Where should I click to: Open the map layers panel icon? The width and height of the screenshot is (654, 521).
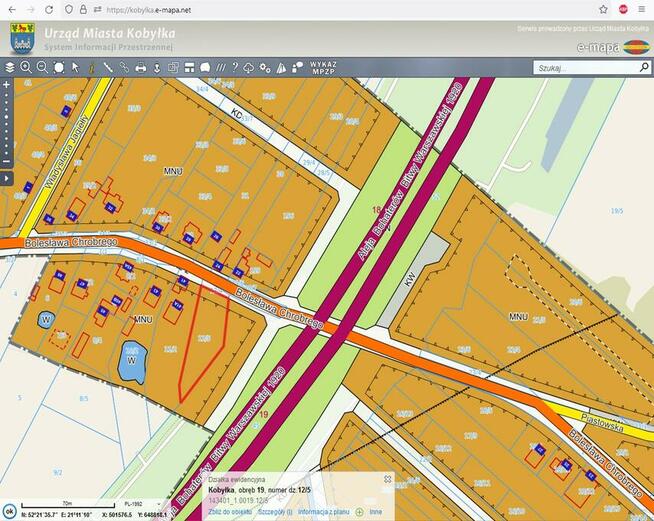point(10,68)
